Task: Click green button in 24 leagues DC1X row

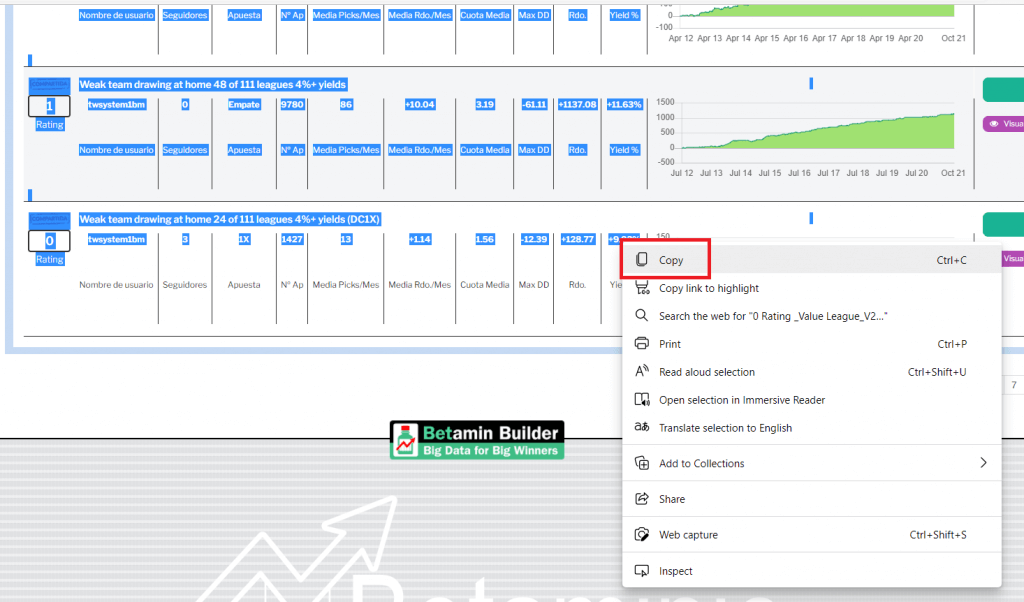Action: click(1004, 225)
